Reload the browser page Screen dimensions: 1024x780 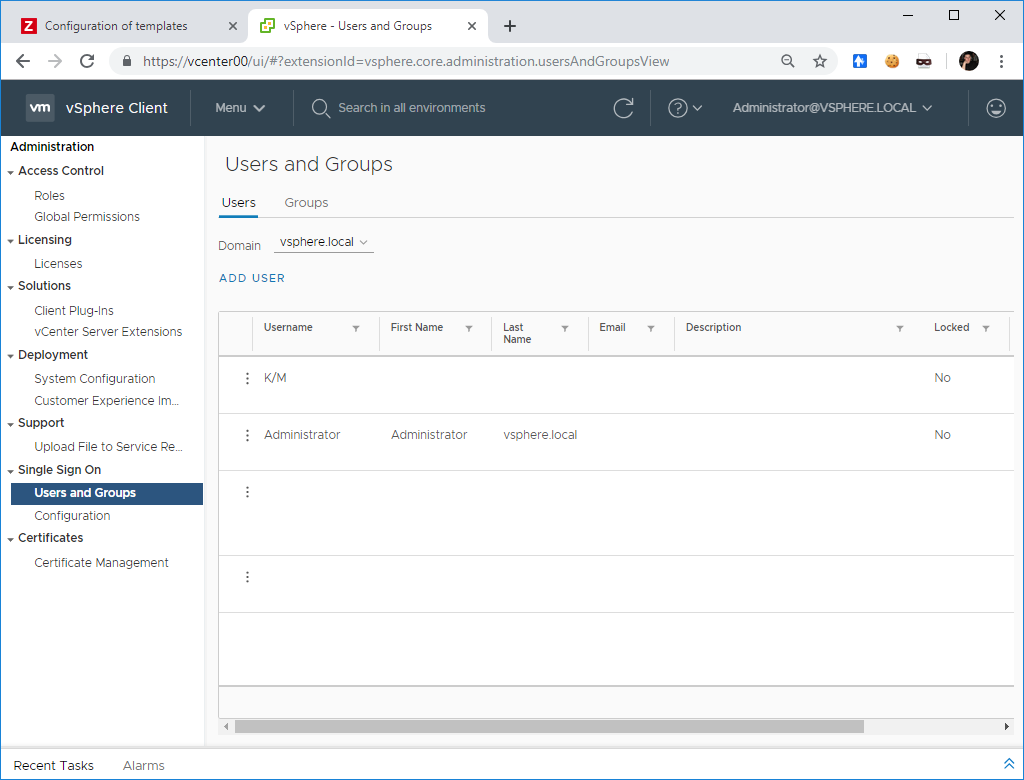(87, 61)
